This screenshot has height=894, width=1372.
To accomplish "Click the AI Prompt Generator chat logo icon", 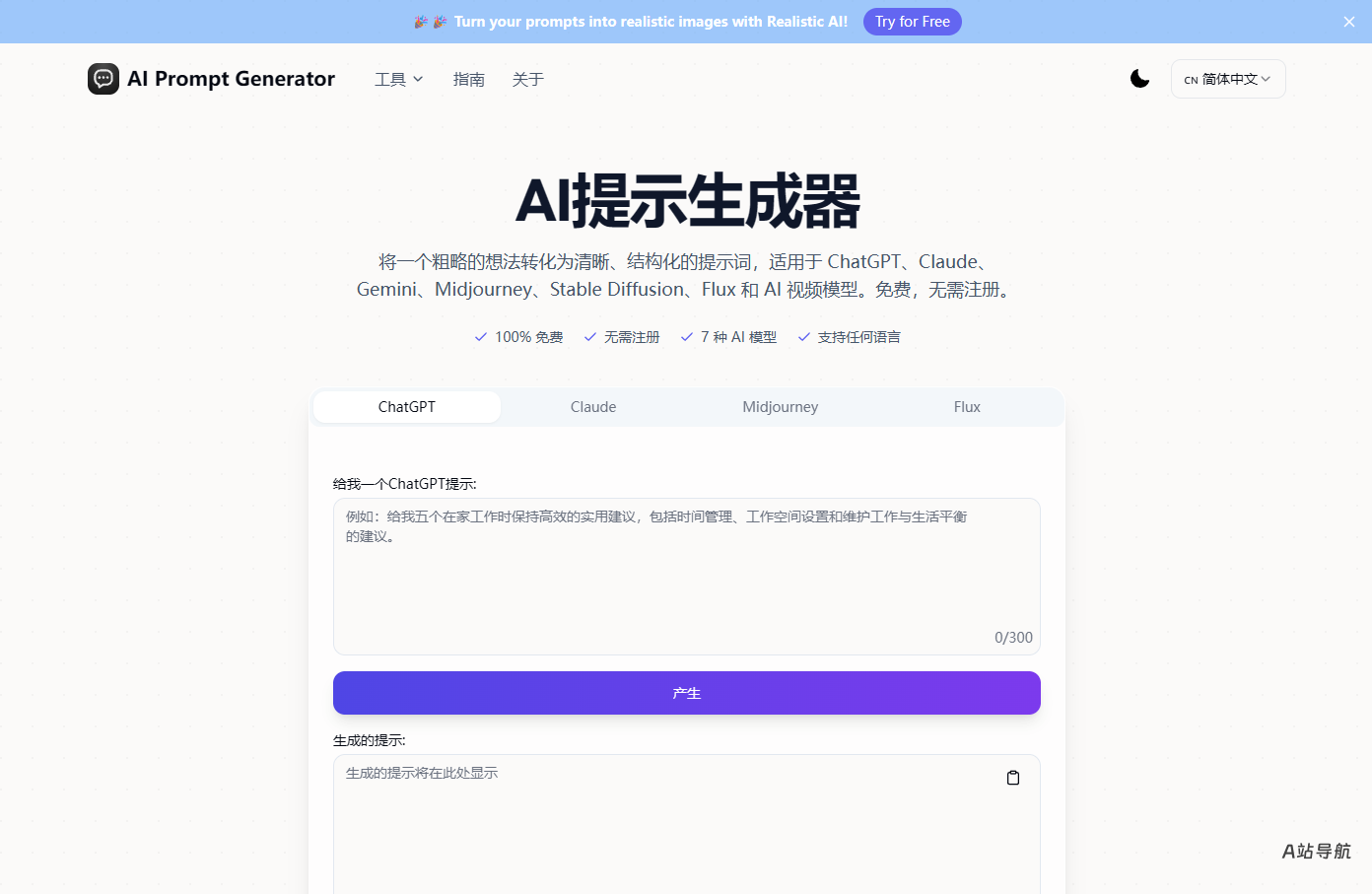I will tap(103, 79).
